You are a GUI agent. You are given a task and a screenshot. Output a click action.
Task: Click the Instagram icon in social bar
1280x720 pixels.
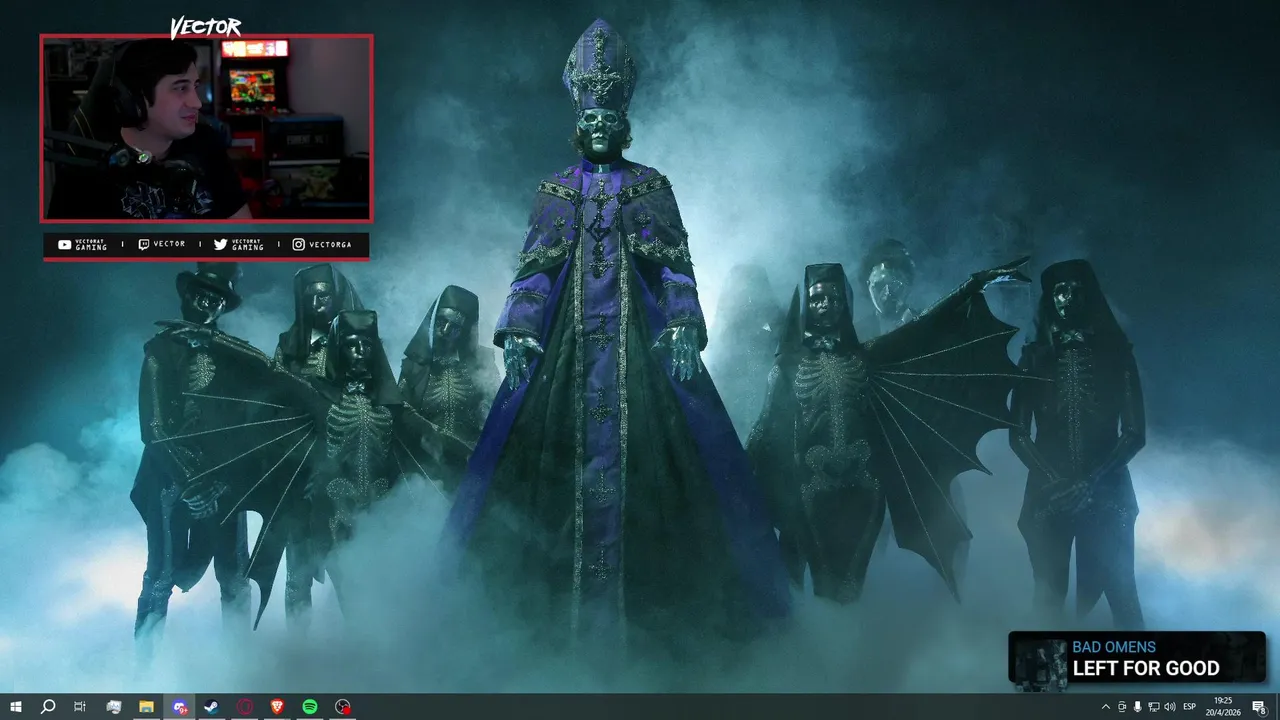click(x=298, y=244)
